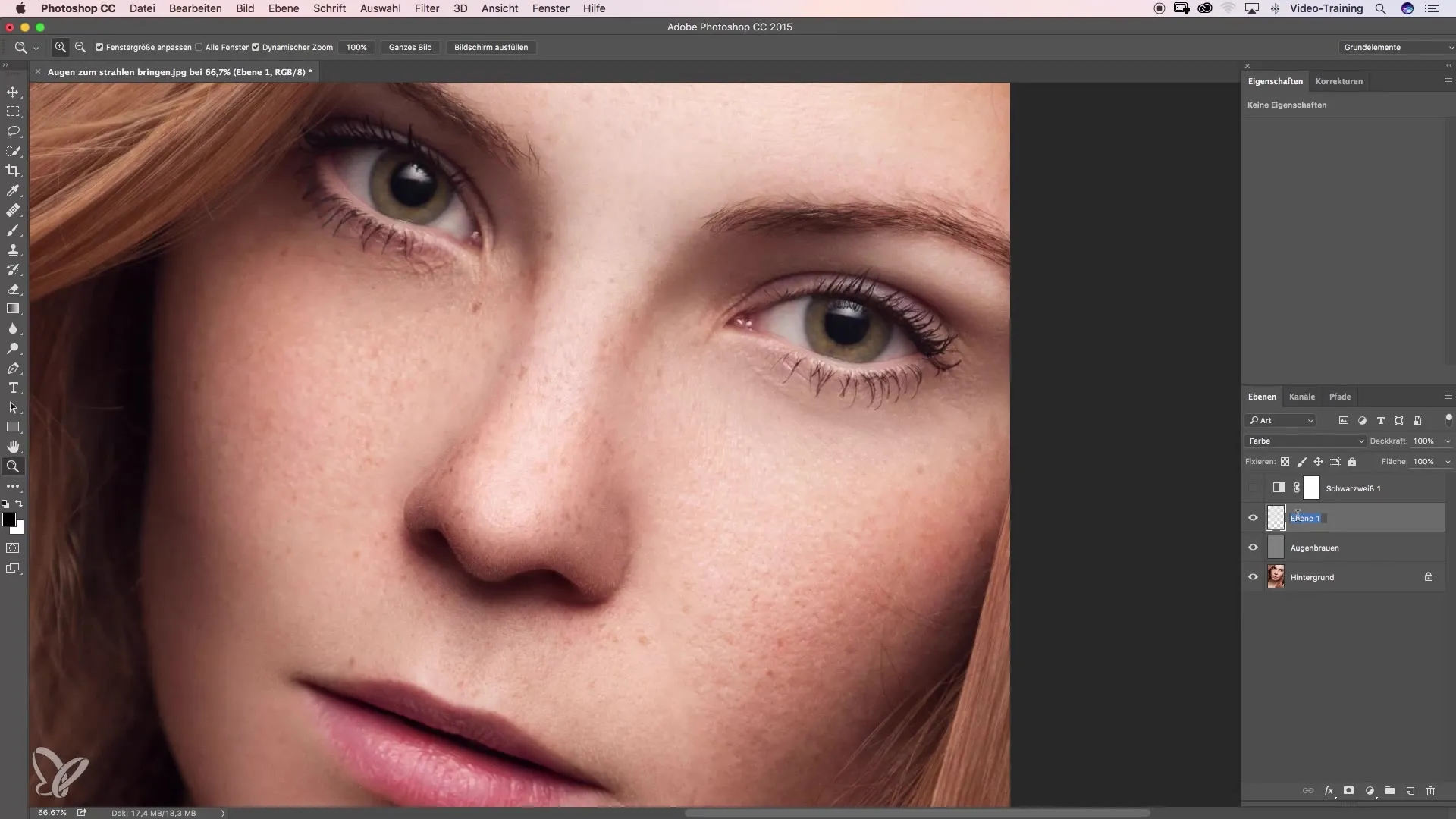Select the Pen tool
Screen dimensions: 1456x819
pyautogui.click(x=13, y=368)
